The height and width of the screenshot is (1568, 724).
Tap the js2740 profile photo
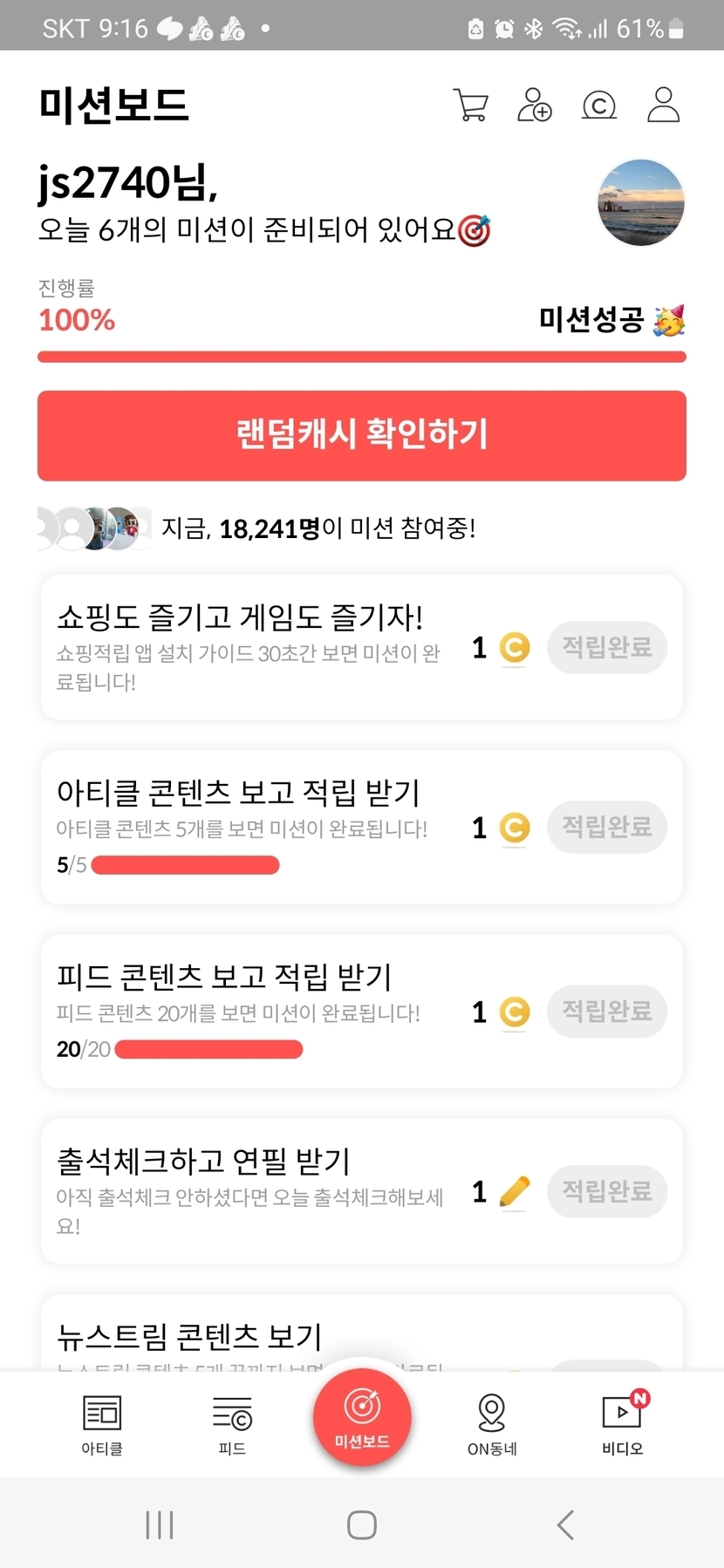click(640, 203)
